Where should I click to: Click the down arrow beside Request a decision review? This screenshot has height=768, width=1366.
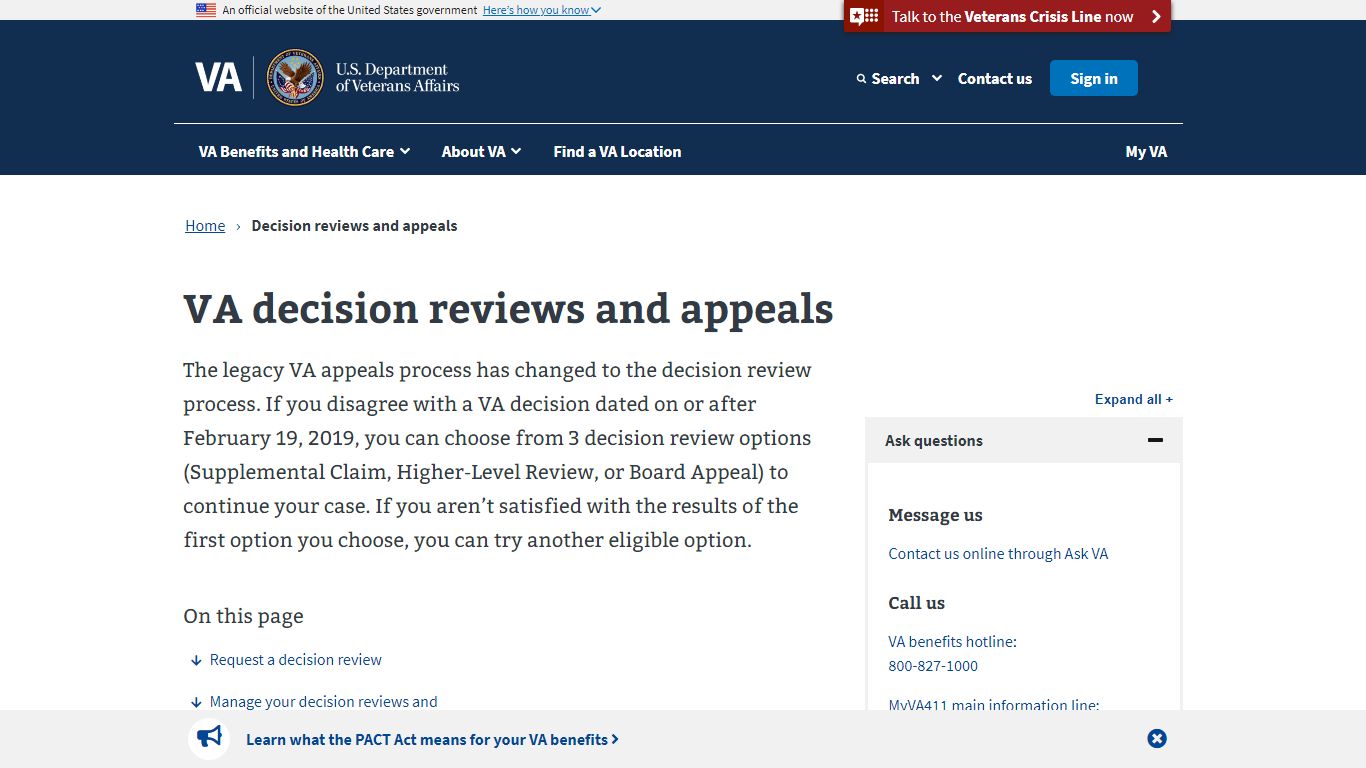coord(196,660)
